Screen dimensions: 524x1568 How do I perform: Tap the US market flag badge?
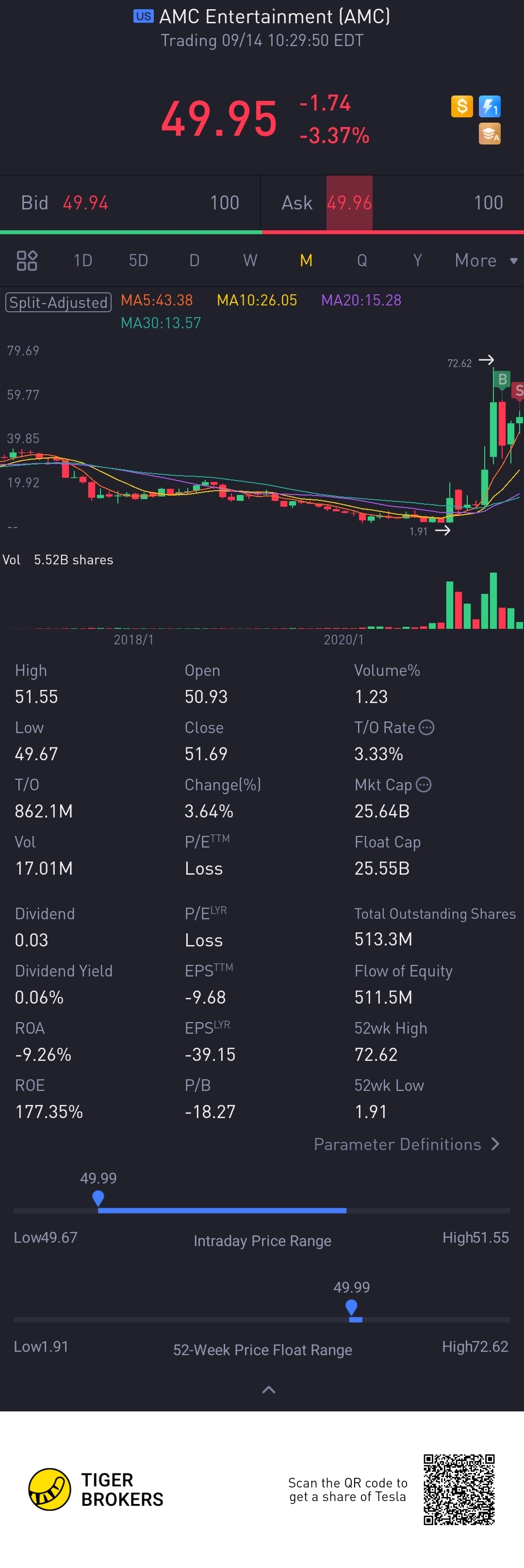143,16
